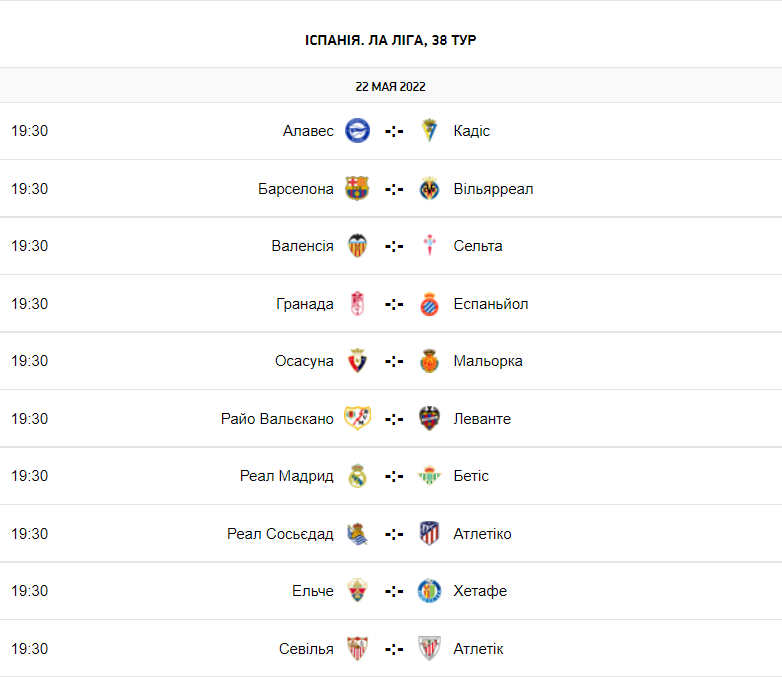Click the 19:30 time of Алавес match
Screen dimensions: 782x677
(30, 131)
